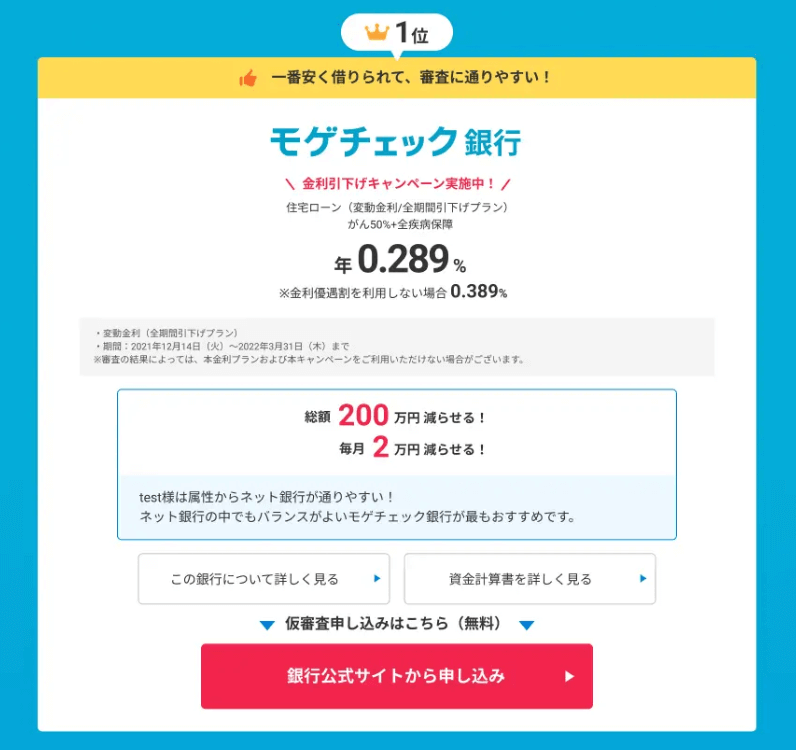Click yellow banner 一番安く借りられて text
This screenshot has height=750, width=796.
(411, 78)
